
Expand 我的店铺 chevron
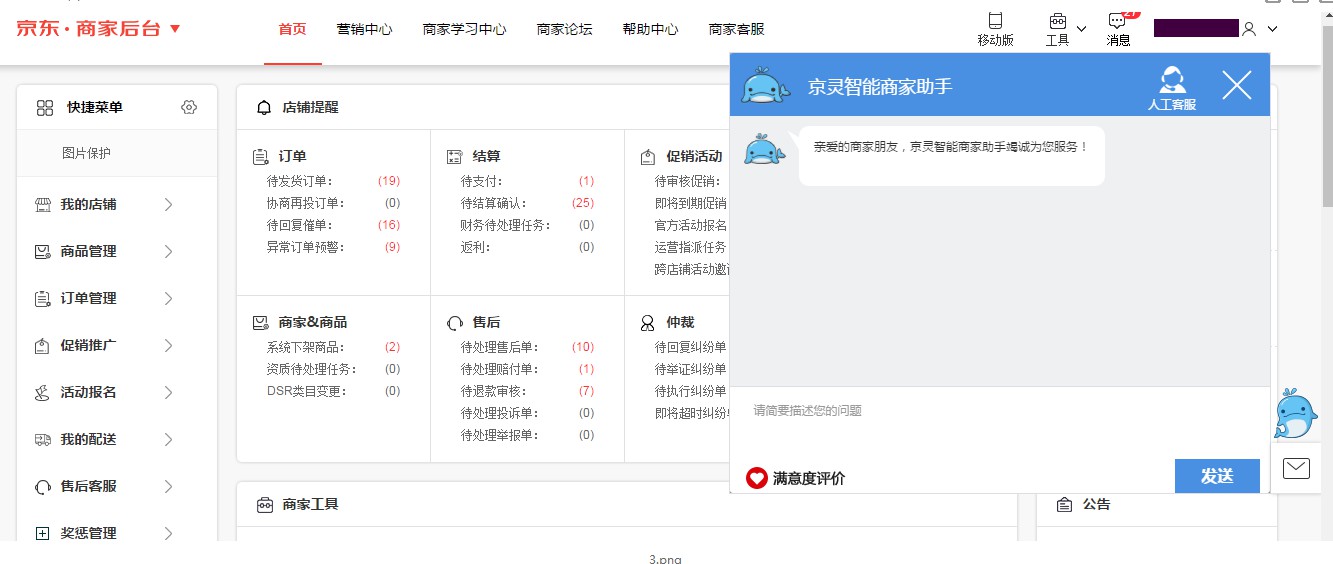[x=168, y=204]
